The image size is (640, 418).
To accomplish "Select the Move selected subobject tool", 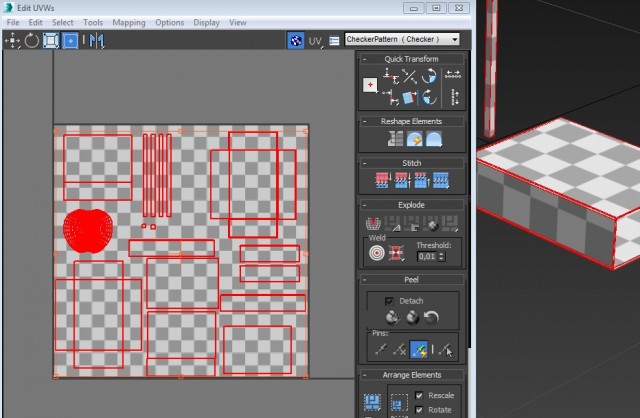I will click(13, 40).
